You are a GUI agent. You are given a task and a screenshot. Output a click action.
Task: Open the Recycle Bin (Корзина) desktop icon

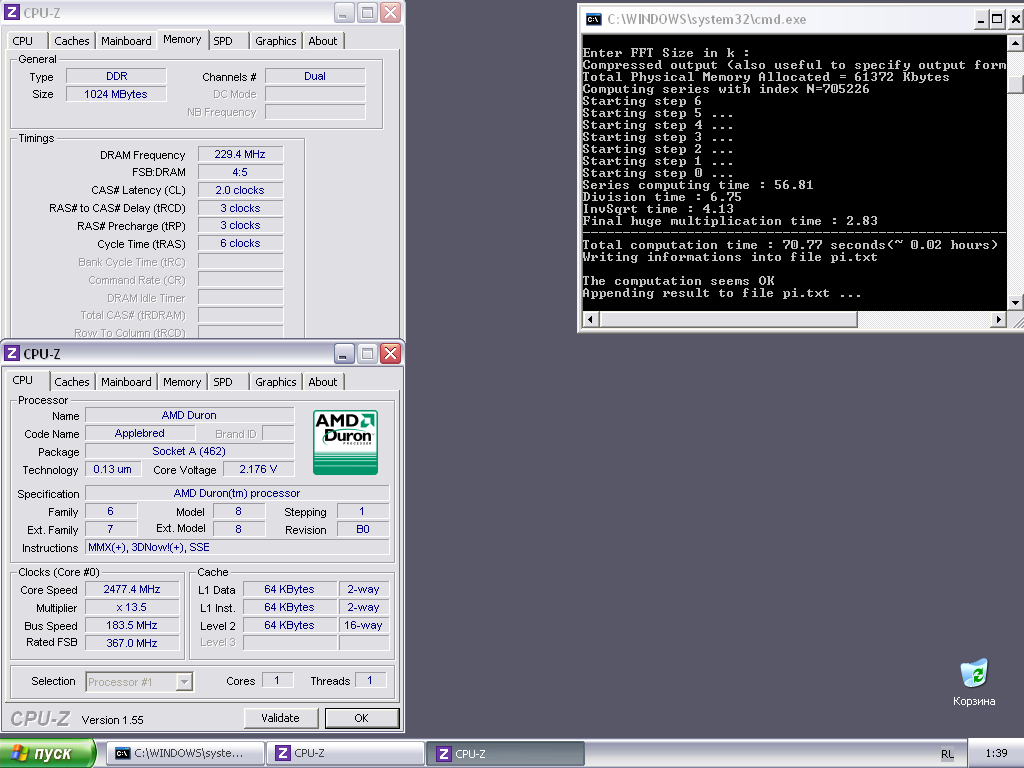pos(974,682)
